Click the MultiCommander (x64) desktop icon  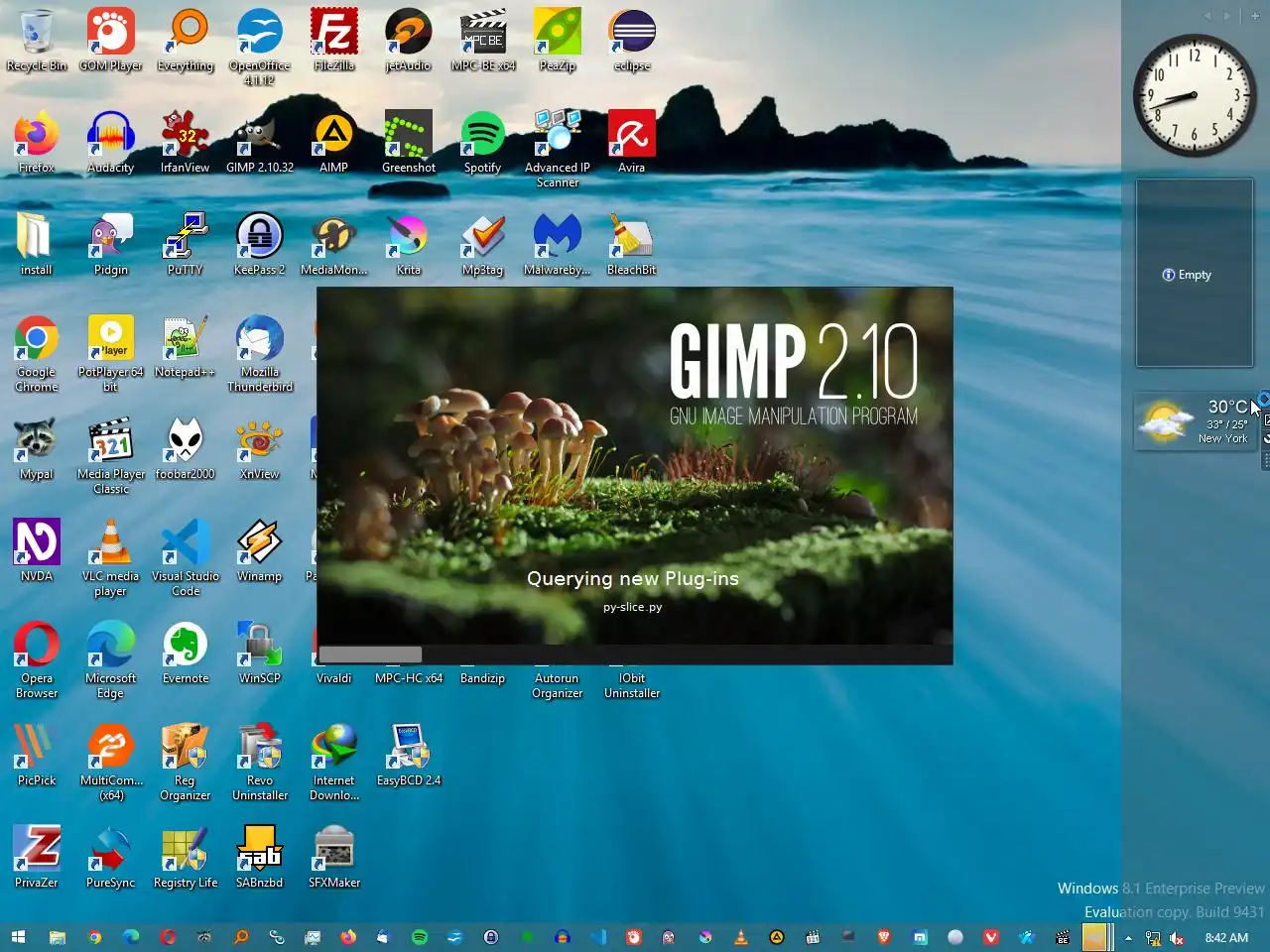111,763
